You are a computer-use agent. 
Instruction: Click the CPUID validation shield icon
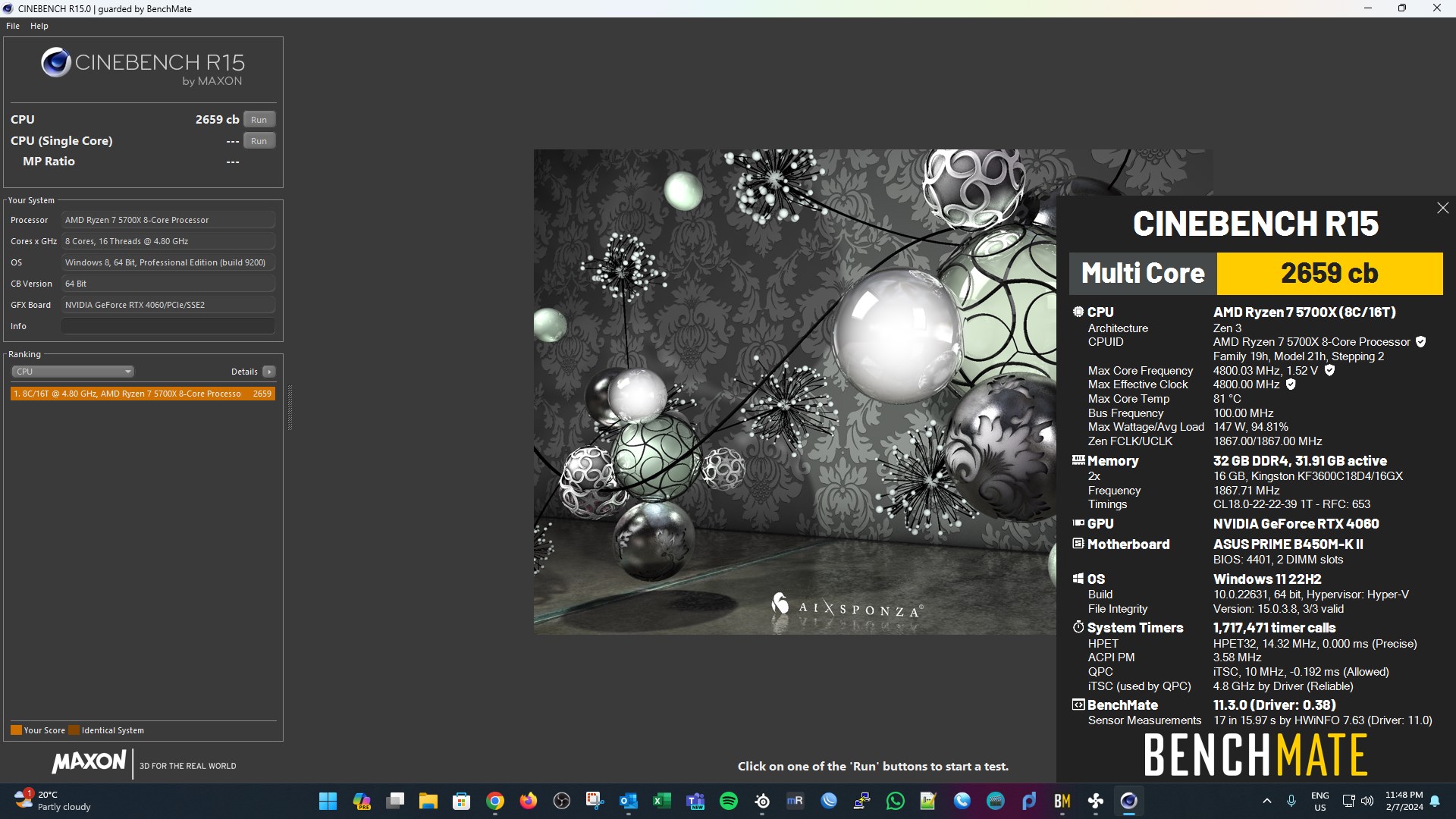click(1420, 342)
